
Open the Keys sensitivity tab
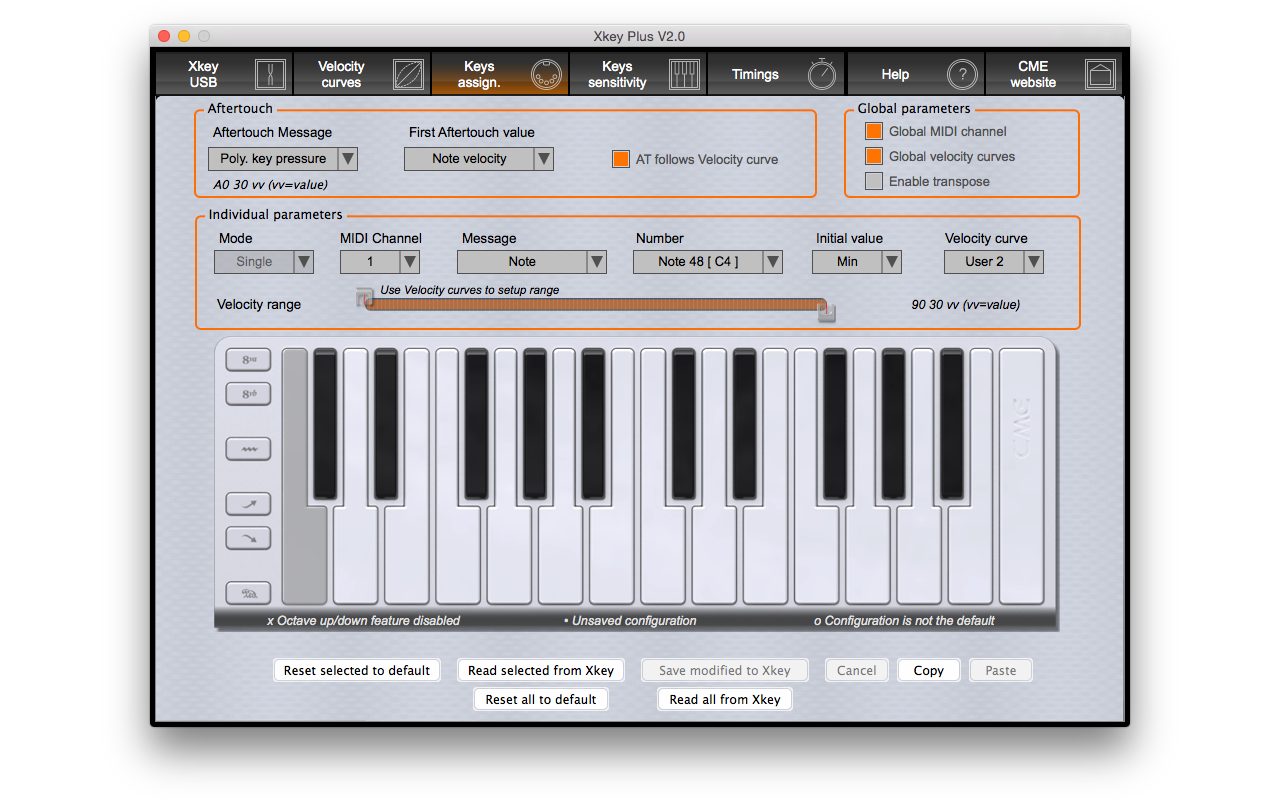(x=638, y=74)
